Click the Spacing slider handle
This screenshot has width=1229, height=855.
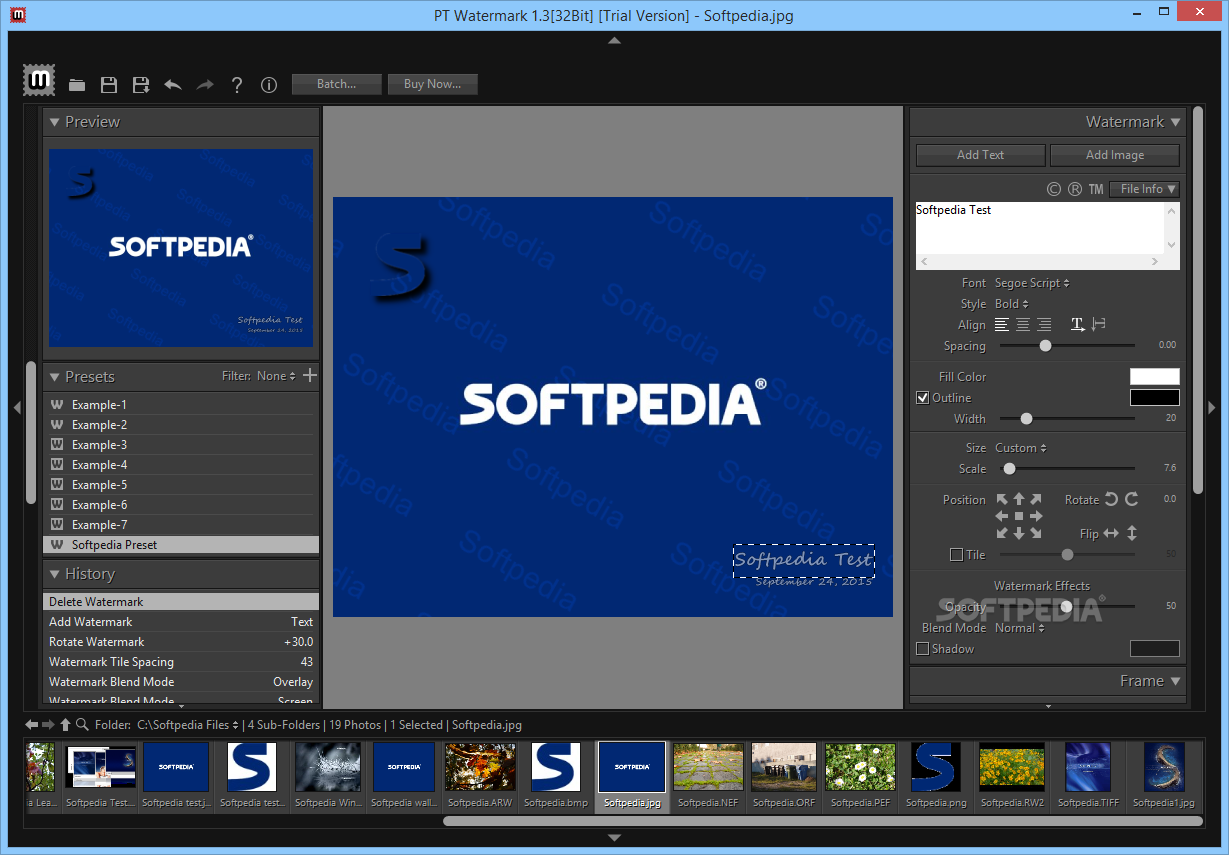[1045, 346]
